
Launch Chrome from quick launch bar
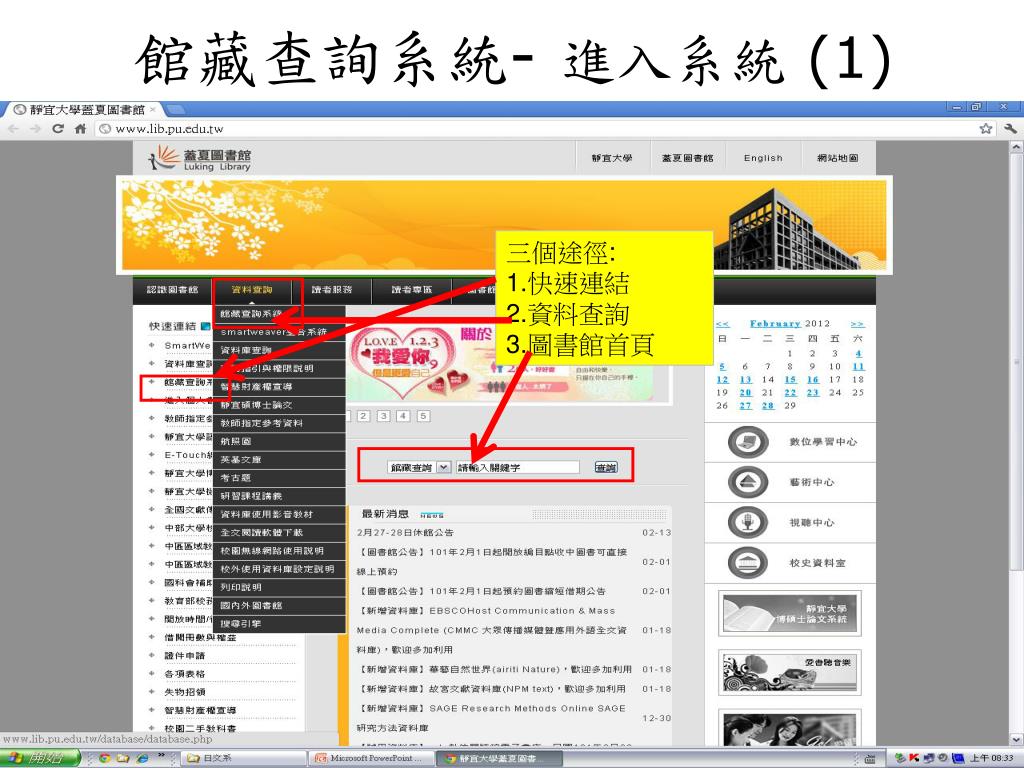coord(104,758)
